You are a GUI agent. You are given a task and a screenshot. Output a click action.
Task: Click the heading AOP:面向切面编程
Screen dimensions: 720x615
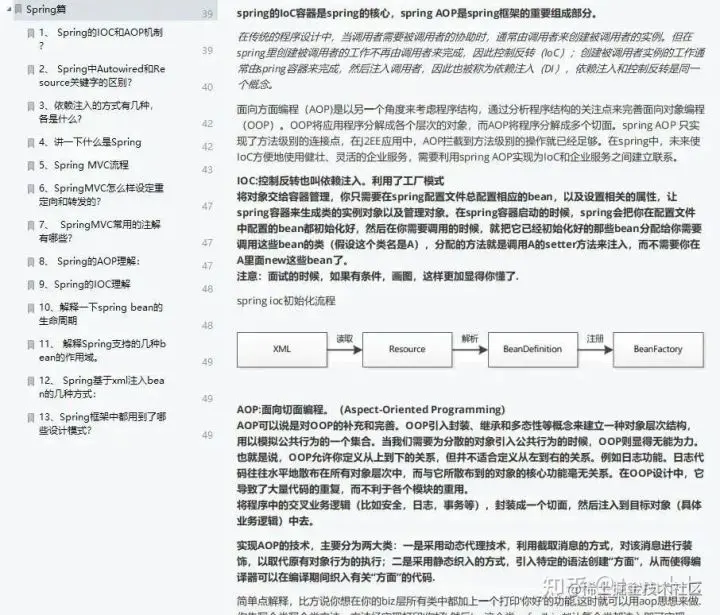tap(371, 409)
